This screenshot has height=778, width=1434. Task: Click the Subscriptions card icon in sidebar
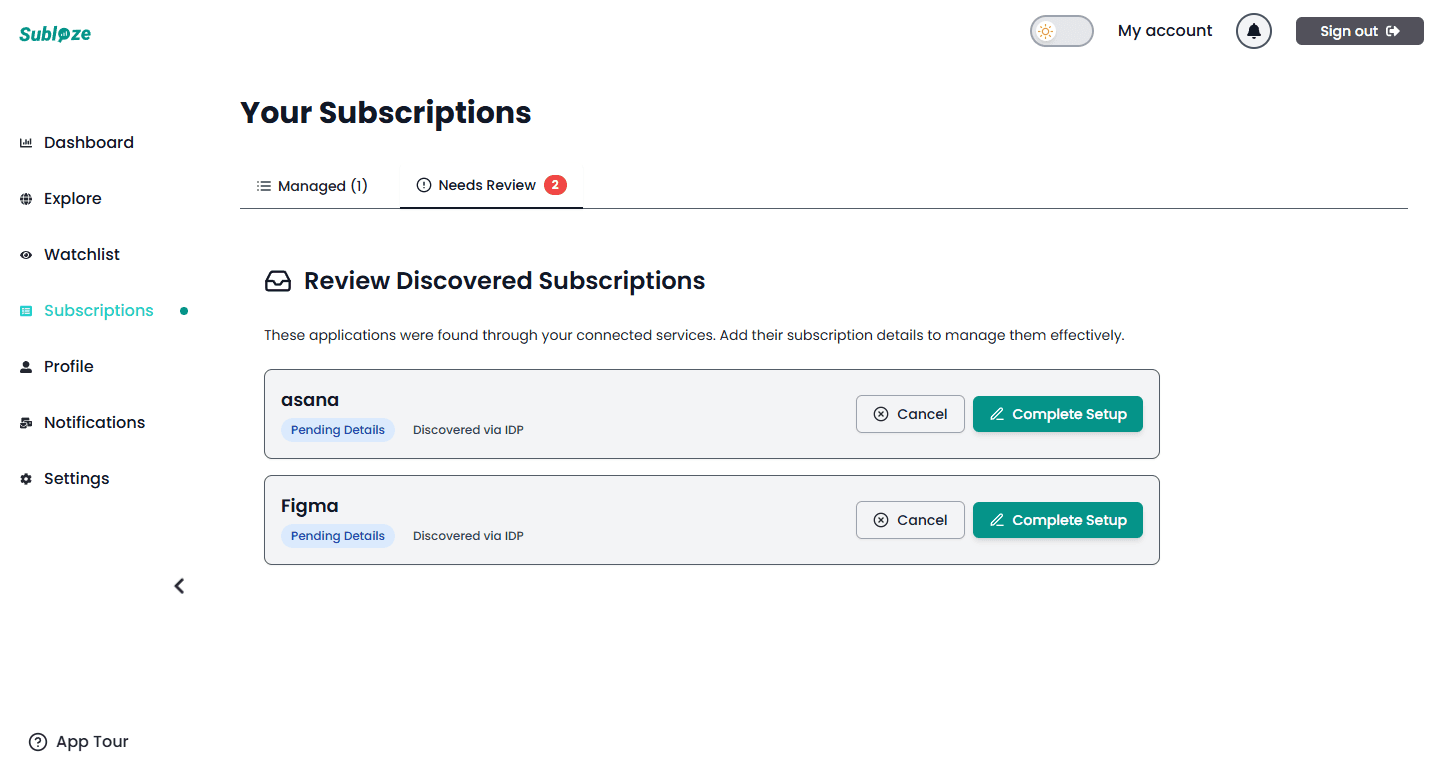click(x=25, y=310)
